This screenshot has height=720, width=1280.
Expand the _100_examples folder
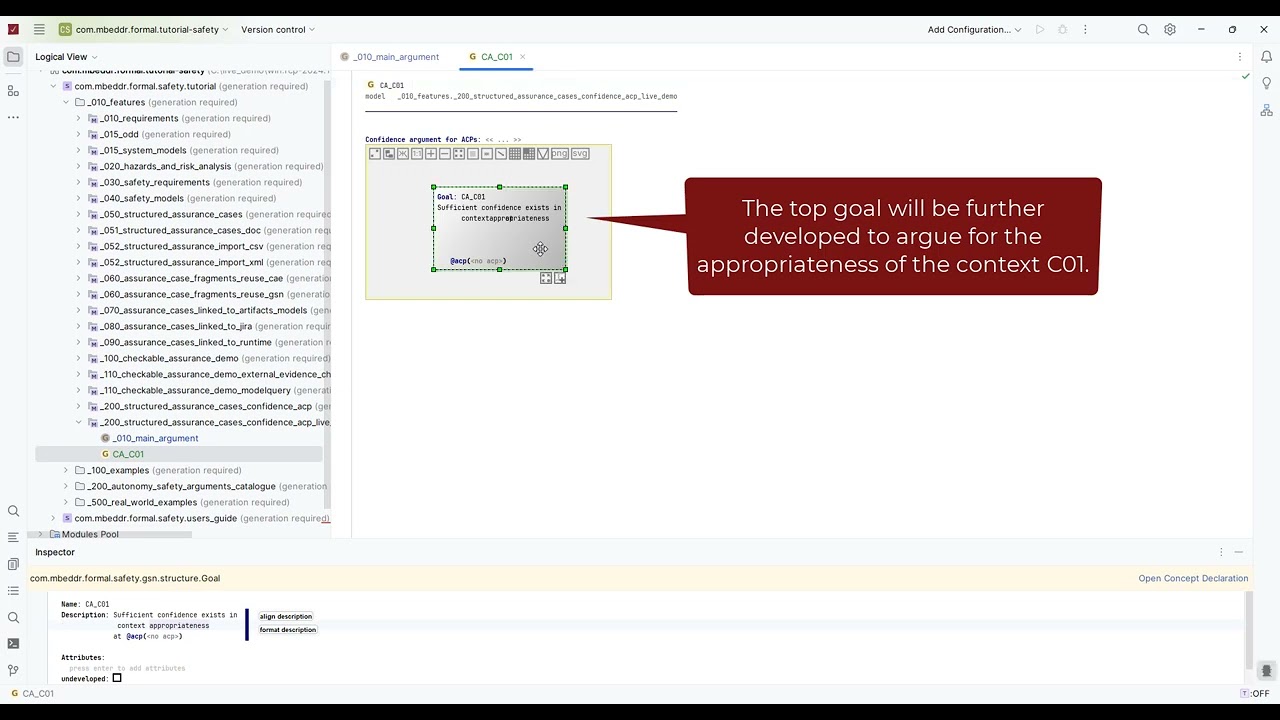(x=66, y=470)
